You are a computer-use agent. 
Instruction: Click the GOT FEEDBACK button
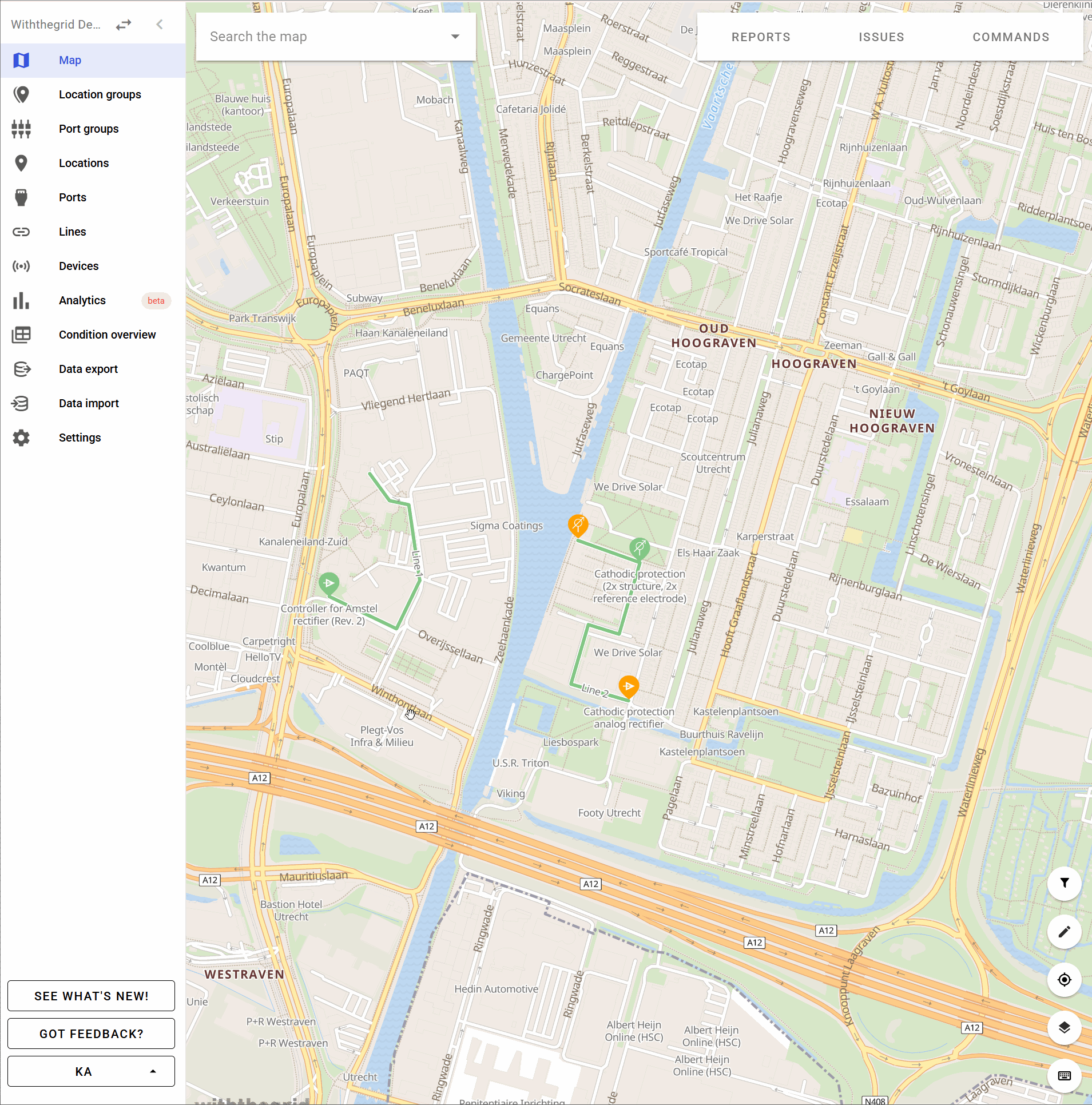point(91,1034)
